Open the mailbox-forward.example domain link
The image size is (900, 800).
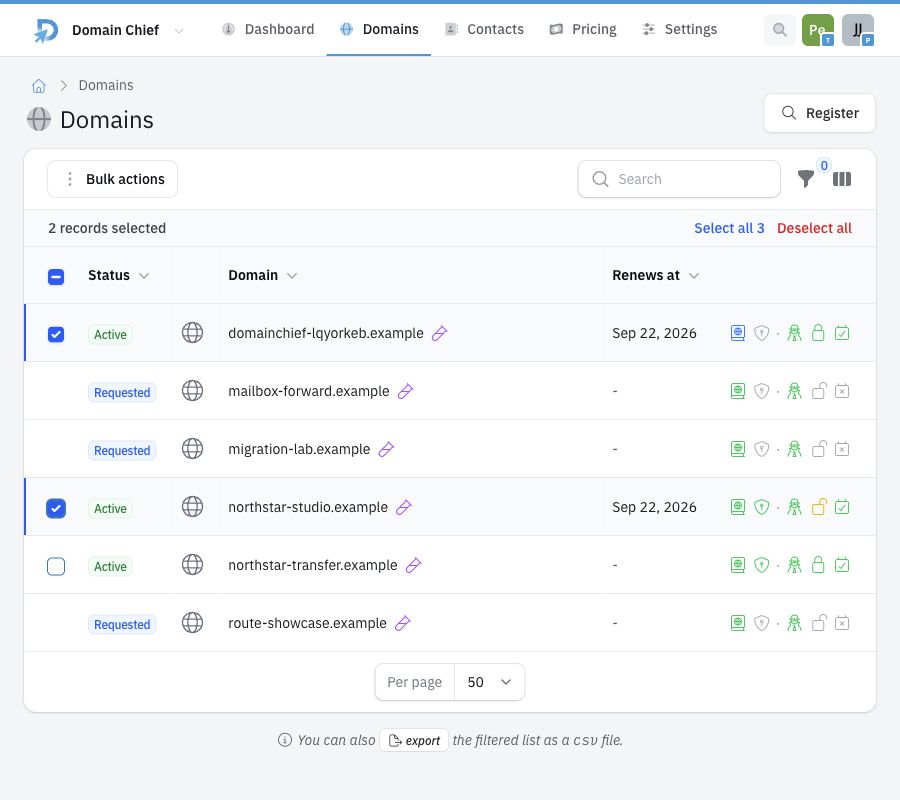[309, 391]
